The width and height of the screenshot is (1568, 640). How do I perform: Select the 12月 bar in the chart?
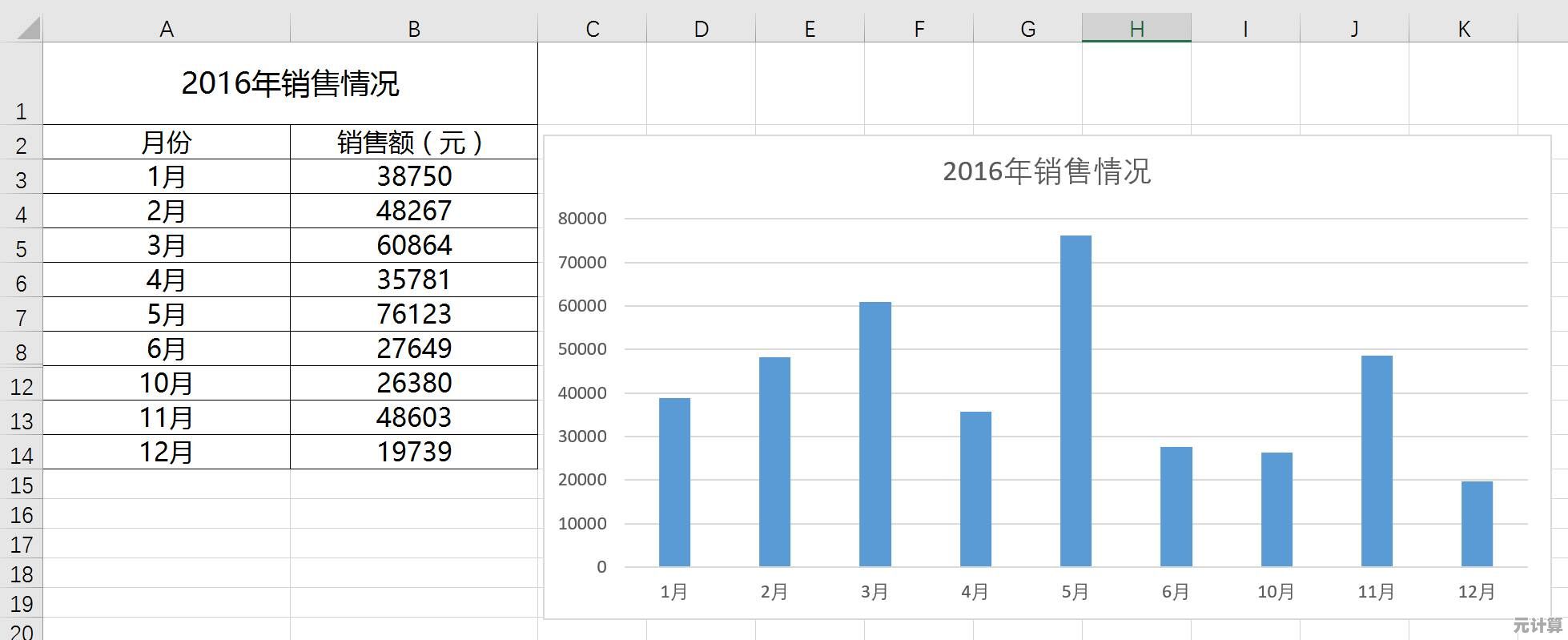point(1477,524)
